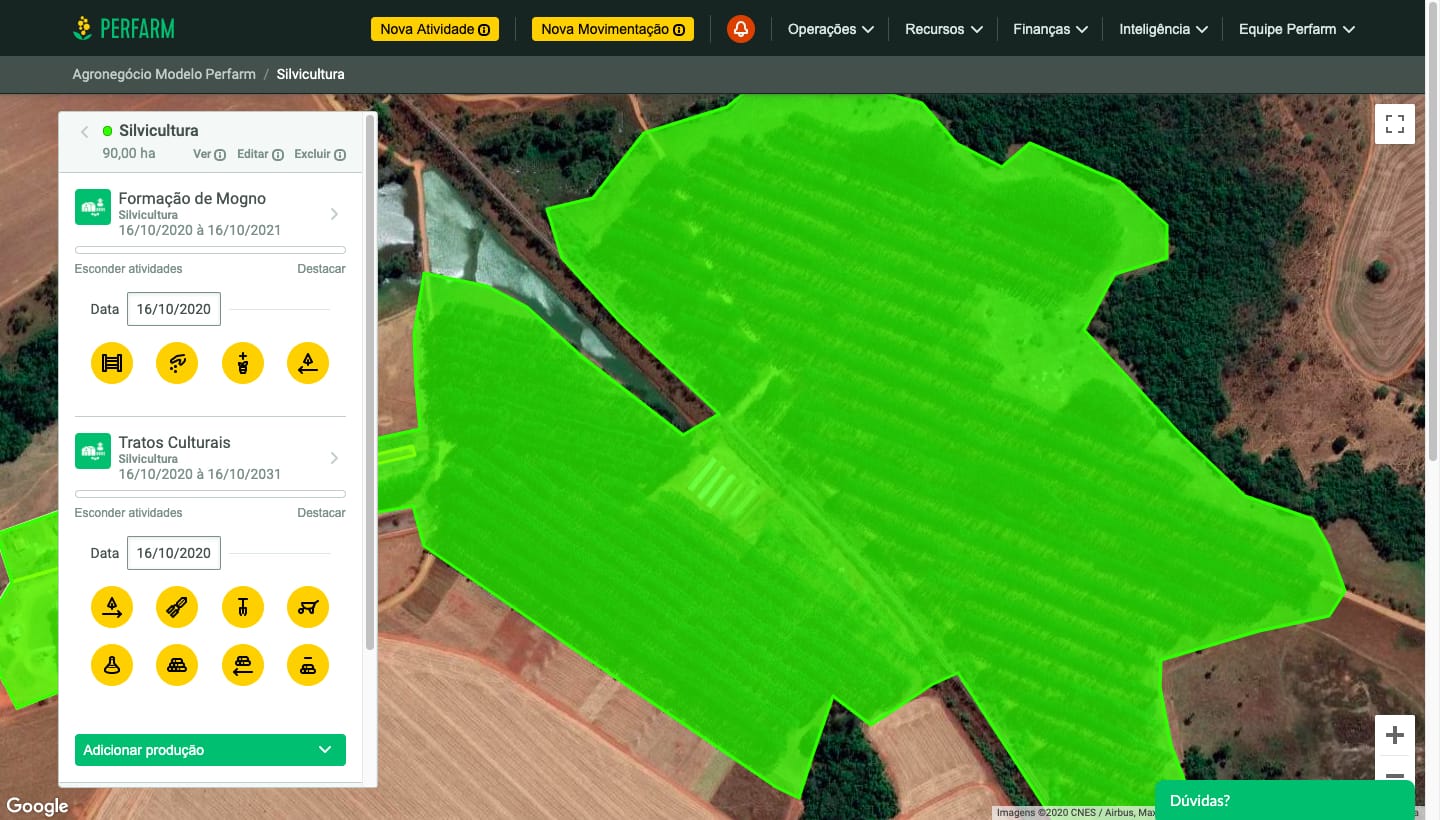The width and height of the screenshot is (1440, 820).
Task: Hide activities for Formação de Mogno
Action: 128,269
